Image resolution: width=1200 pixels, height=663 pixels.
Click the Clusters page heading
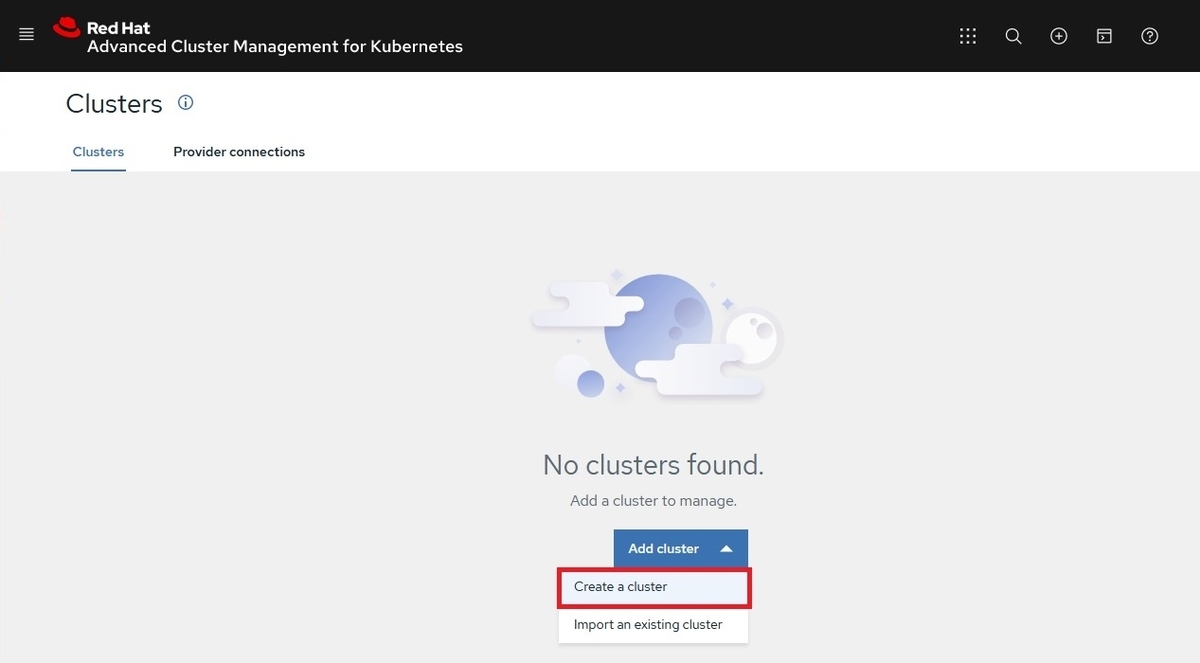click(x=114, y=103)
